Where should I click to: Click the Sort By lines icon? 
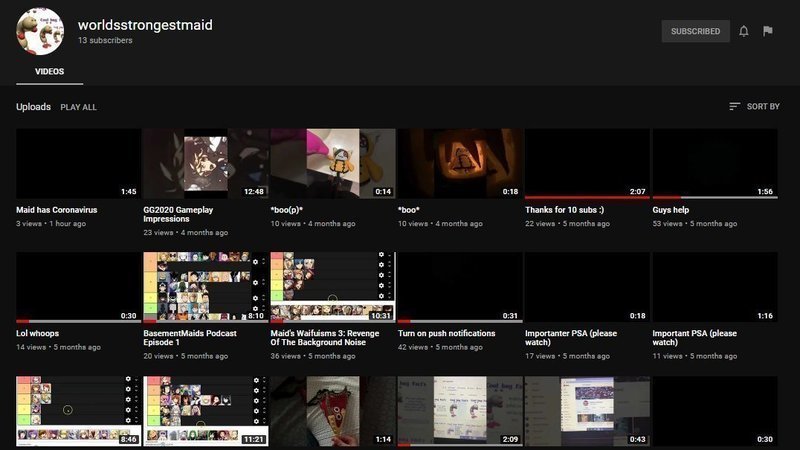click(x=735, y=106)
